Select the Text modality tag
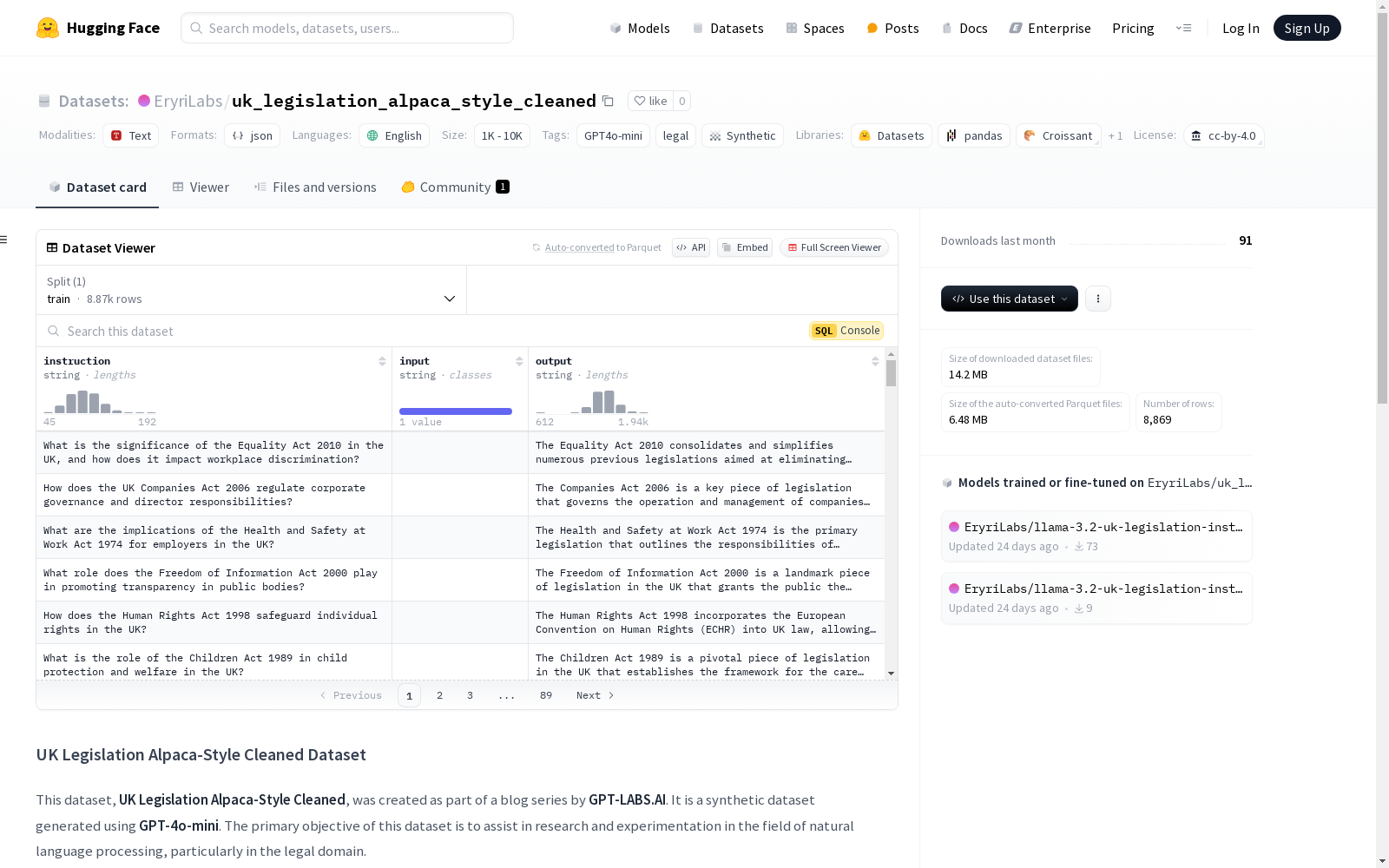Screen dimensions: 1389x868 131,135
